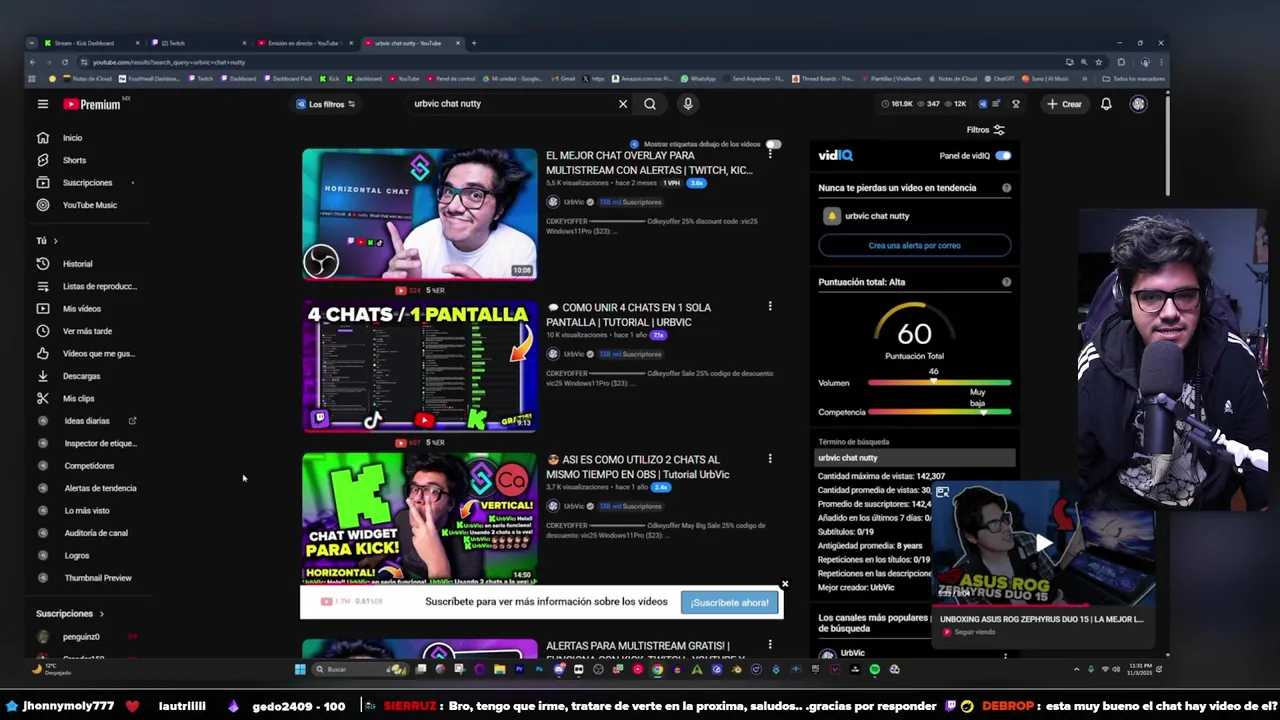Click the help icon beside Puntuación total
This screenshot has width=1280, height=720.
coord(1006,282)
